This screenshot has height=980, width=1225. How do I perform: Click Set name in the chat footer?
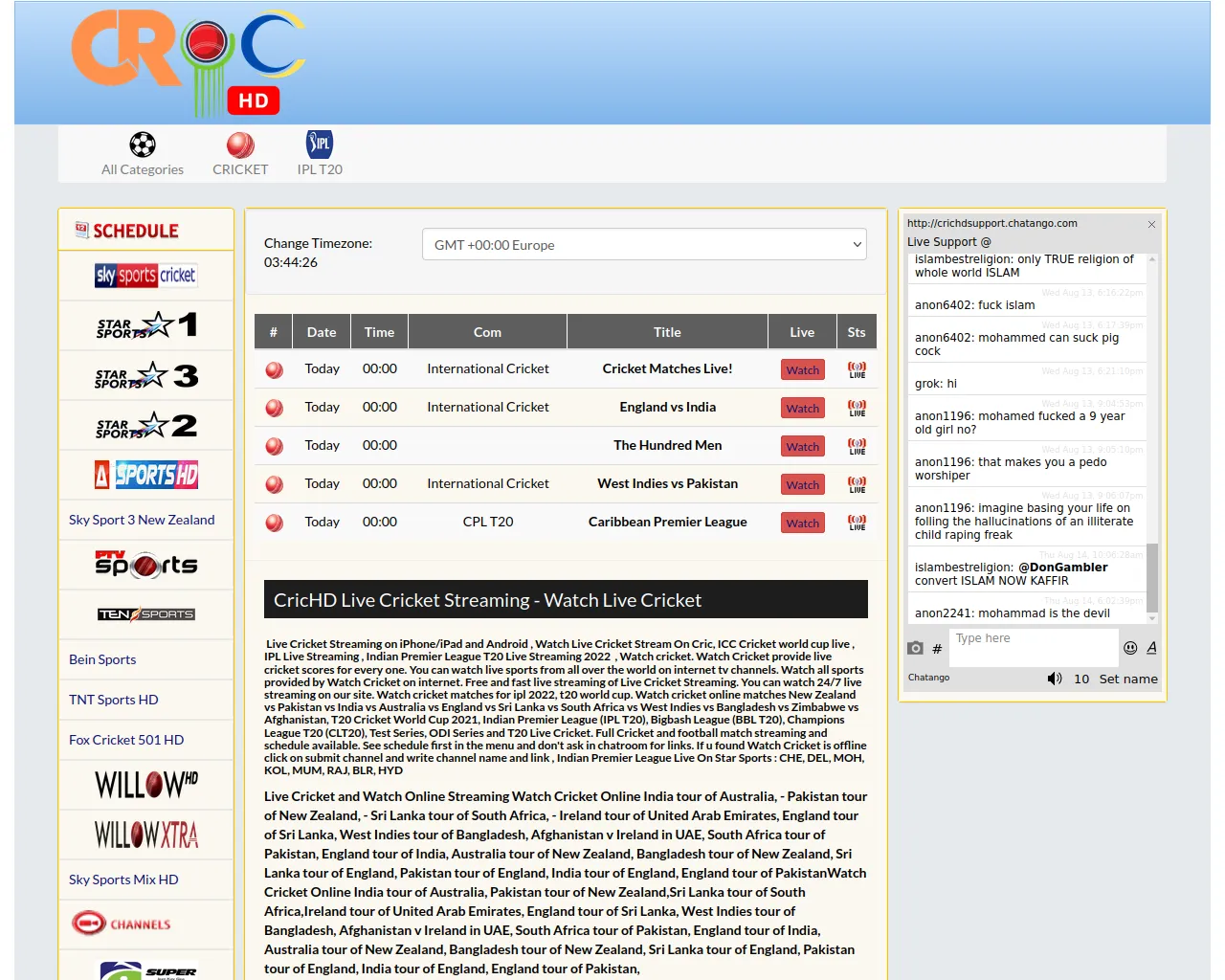(1127, 679)
